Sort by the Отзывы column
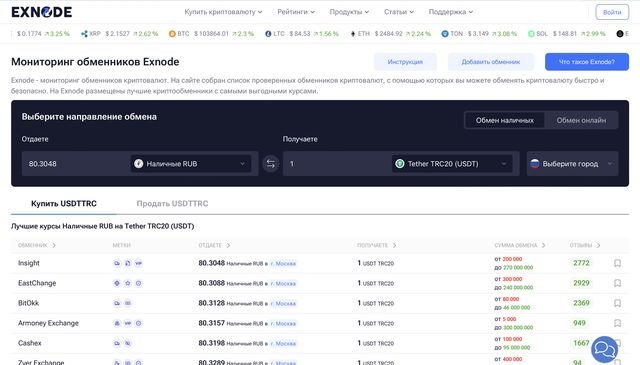This screenshot has height=365, width=640. pos(585,245)
